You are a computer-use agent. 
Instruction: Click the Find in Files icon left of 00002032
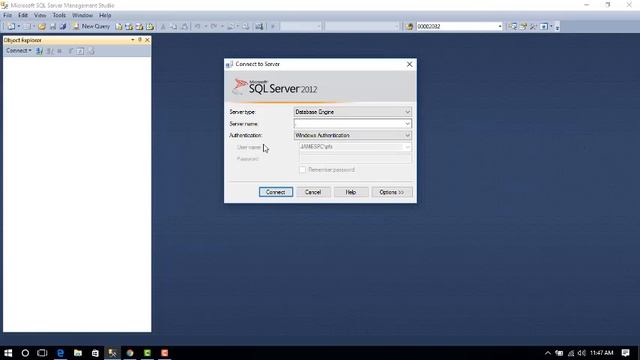[409, 27]
